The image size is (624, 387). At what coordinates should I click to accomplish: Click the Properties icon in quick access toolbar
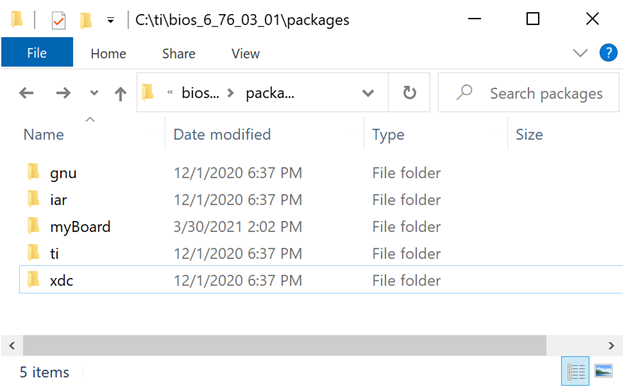point(58,20)
